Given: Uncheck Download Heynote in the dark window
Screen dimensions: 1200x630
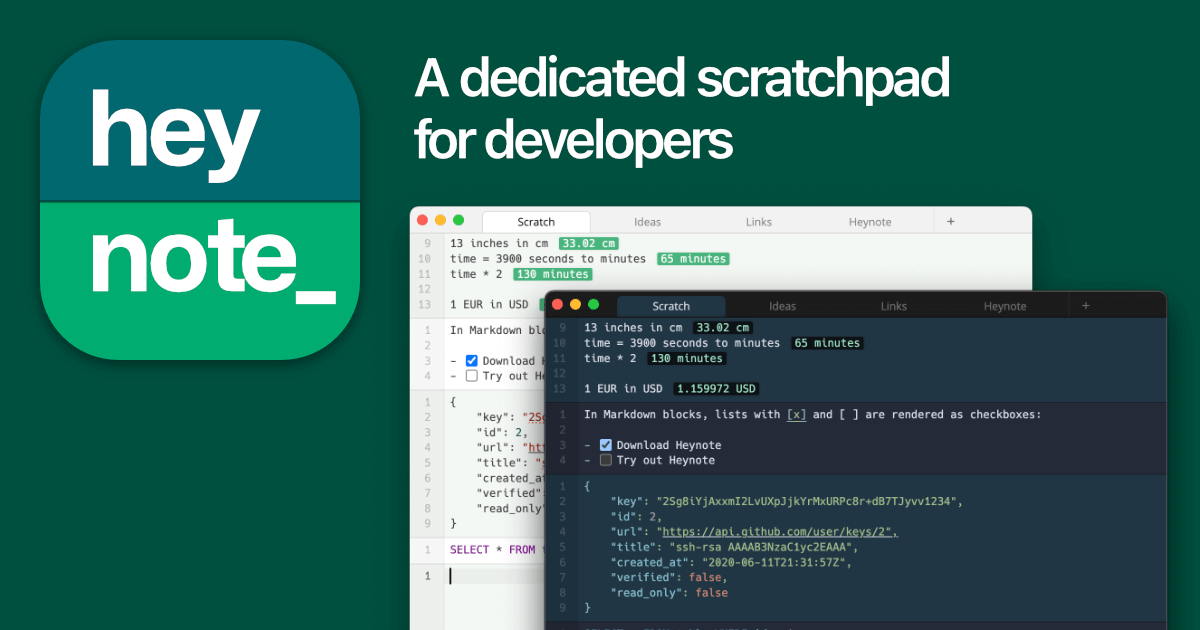Looking at the screenshot, I should pos(605,445).
